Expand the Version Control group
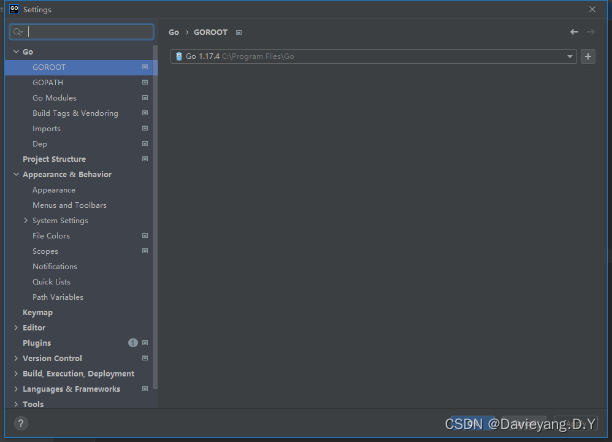The image size is (612, 442). [16, 358]
